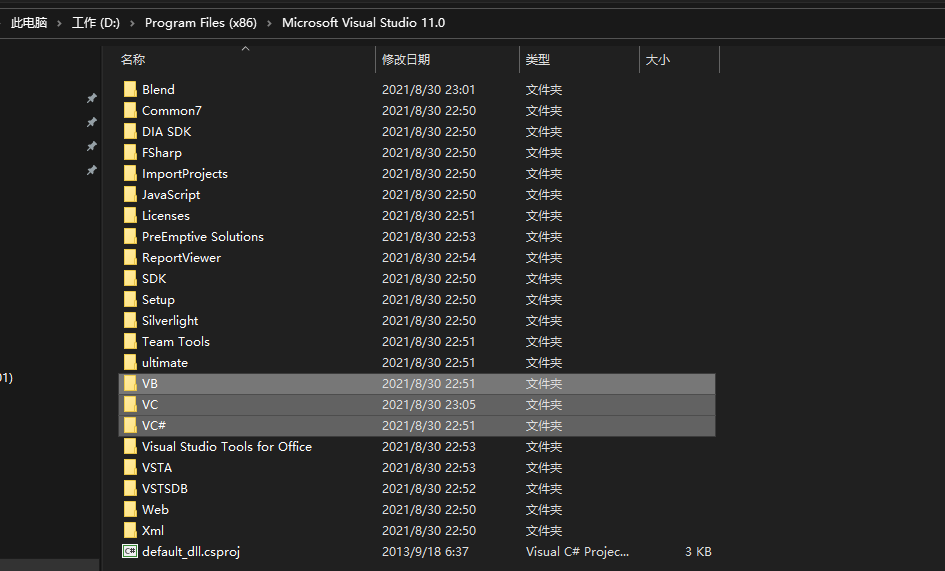Click the ultimate folder icon
945x571 pixels.
[130, 362]
